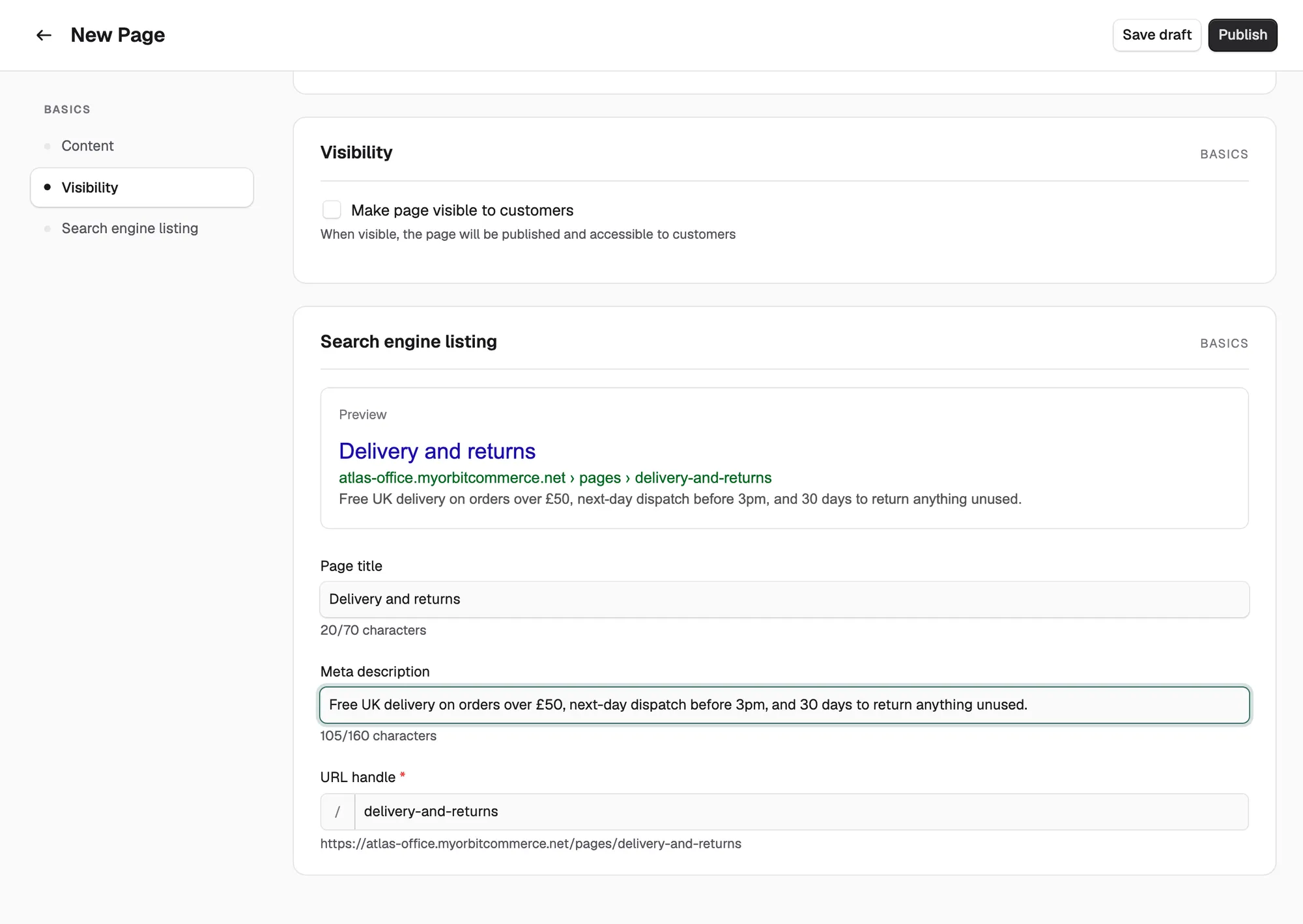Click the BASICS tag on Visibility card
This screenshot has height=924, width=1303.
[x=1224, y=154]
